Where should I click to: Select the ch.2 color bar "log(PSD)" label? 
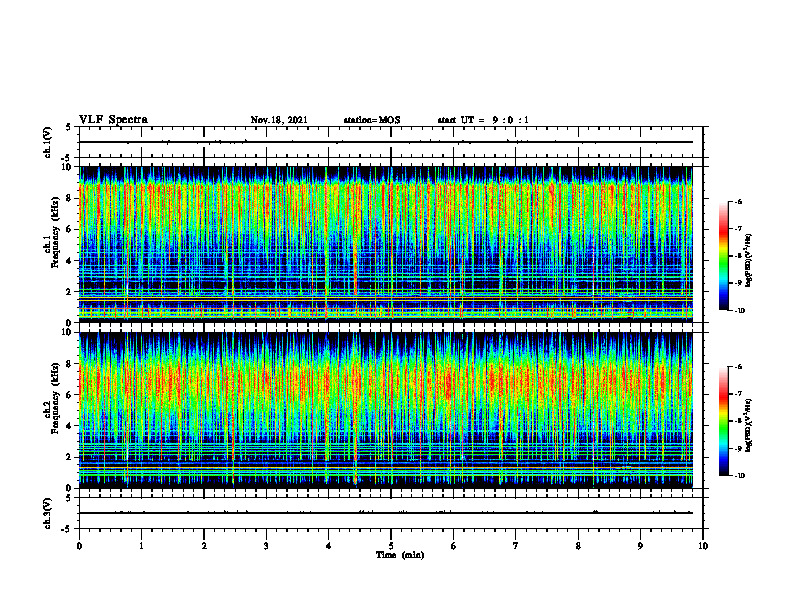(749, 425)
